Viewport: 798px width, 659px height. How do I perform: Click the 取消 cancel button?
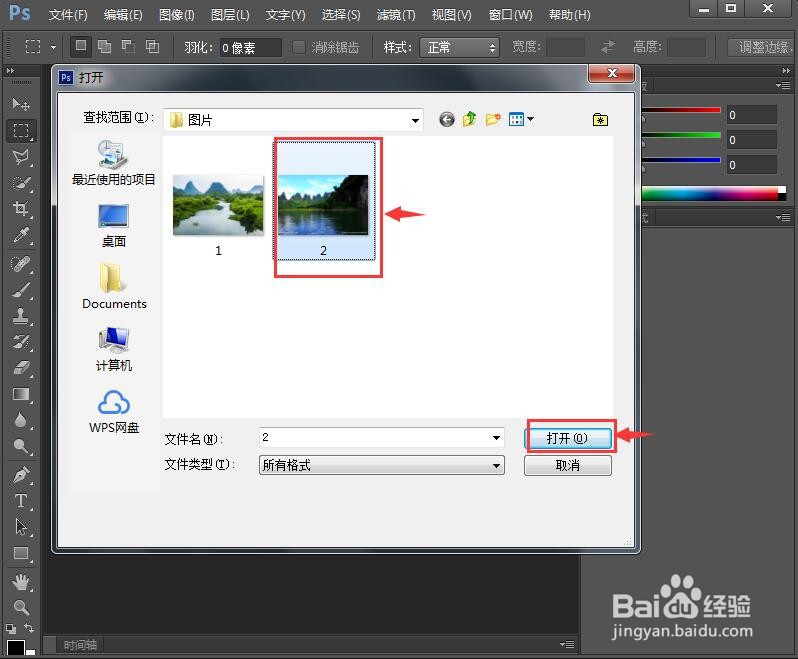point(567,465)
